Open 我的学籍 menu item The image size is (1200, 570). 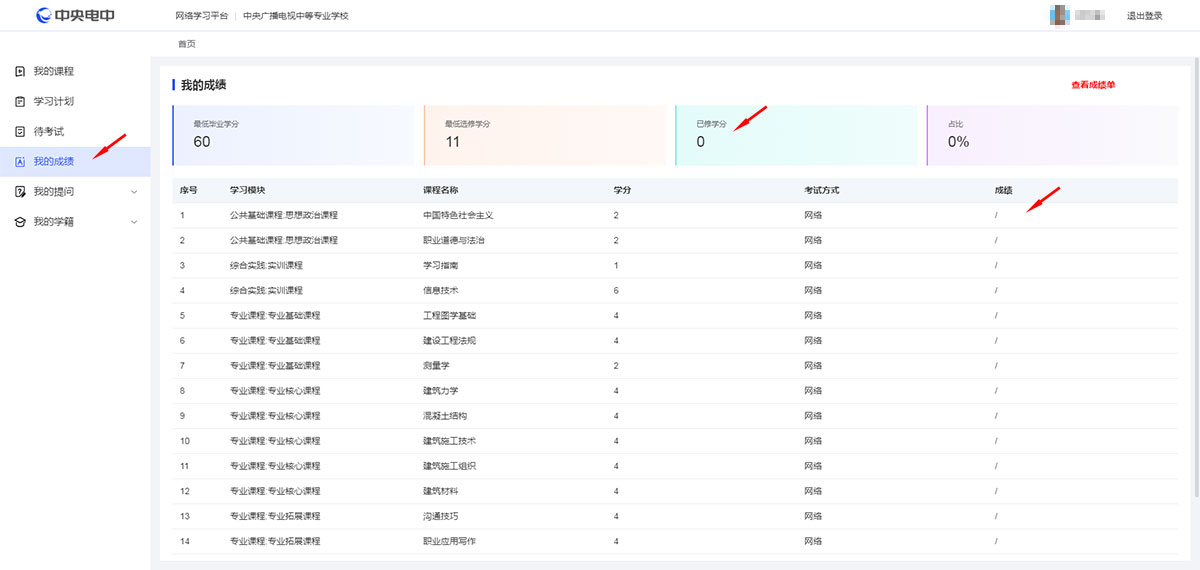[x=75, y=221]
